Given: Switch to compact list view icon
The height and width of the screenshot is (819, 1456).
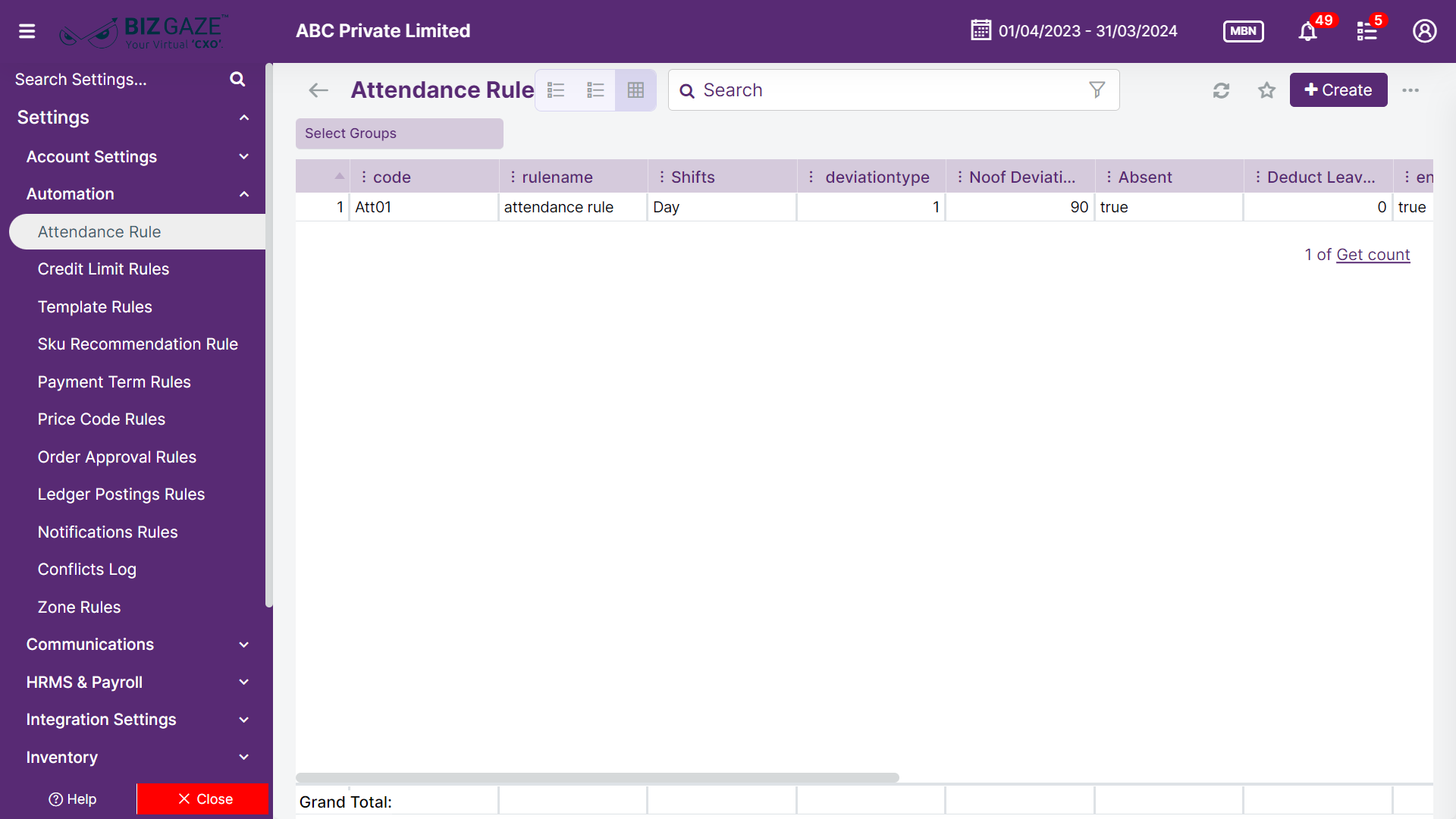Looking at the screenshot, I should point(595,90).
